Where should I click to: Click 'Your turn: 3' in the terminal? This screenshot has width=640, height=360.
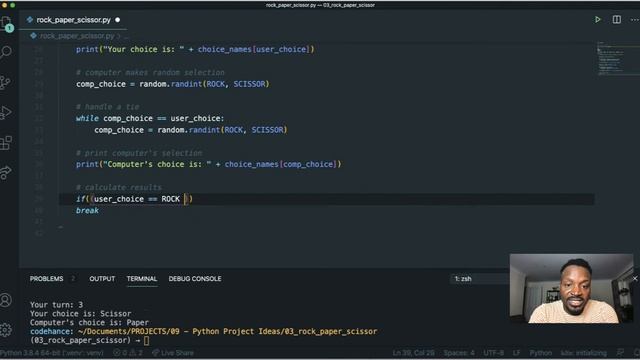(x=56, y=304)
